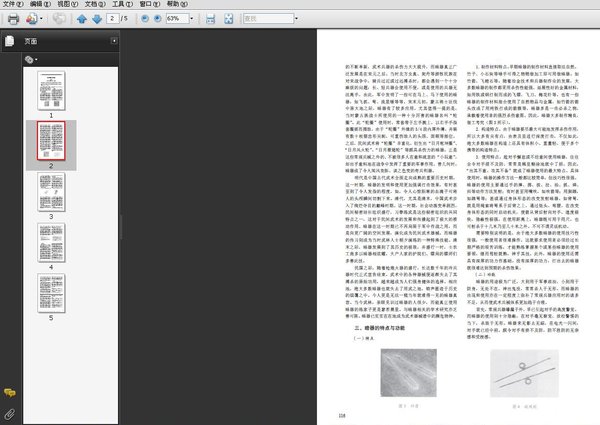
Task: Open the zoom percentage dropdown arrow
Action: [192, 18]
